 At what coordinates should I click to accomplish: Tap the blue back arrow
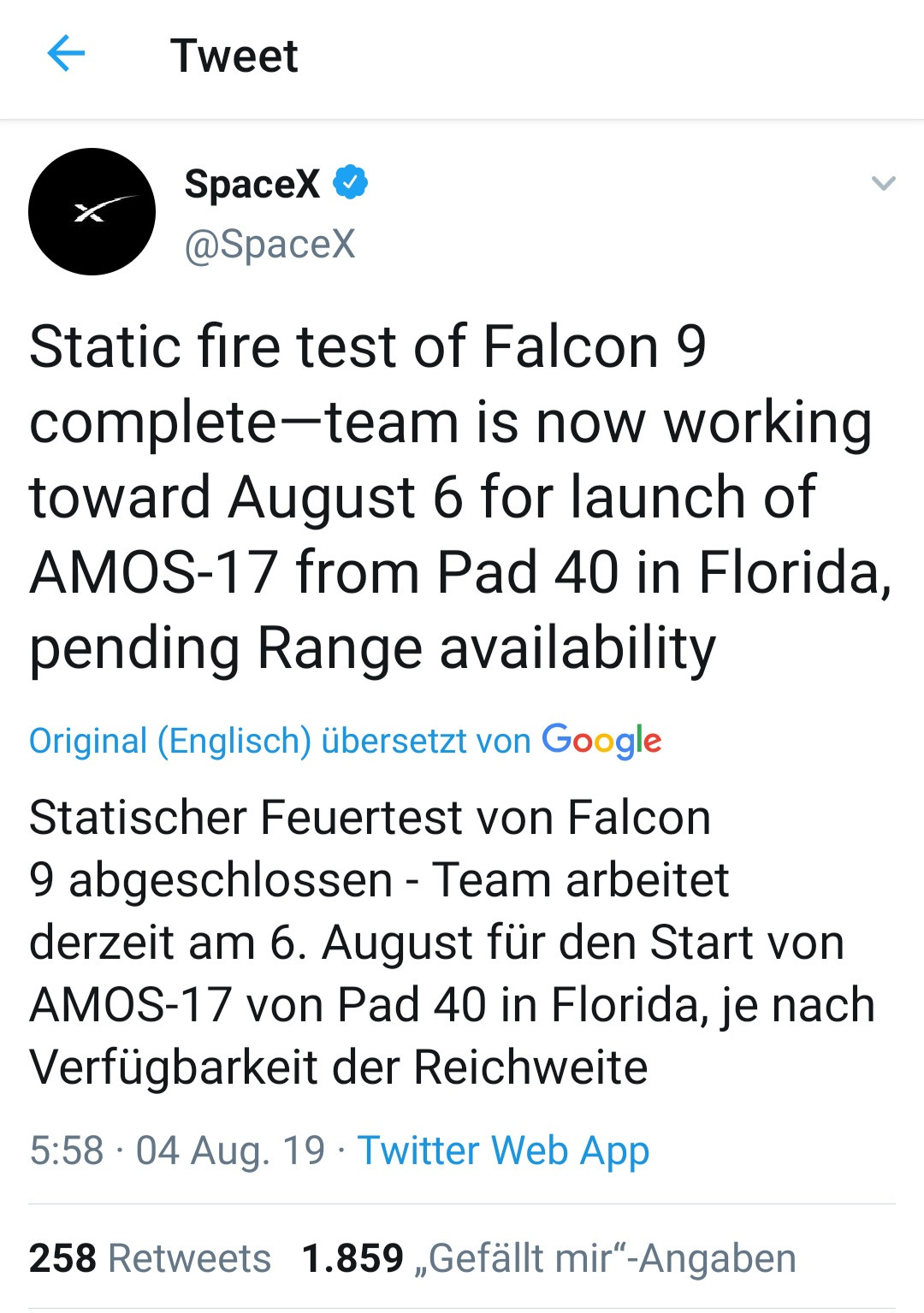66,55
